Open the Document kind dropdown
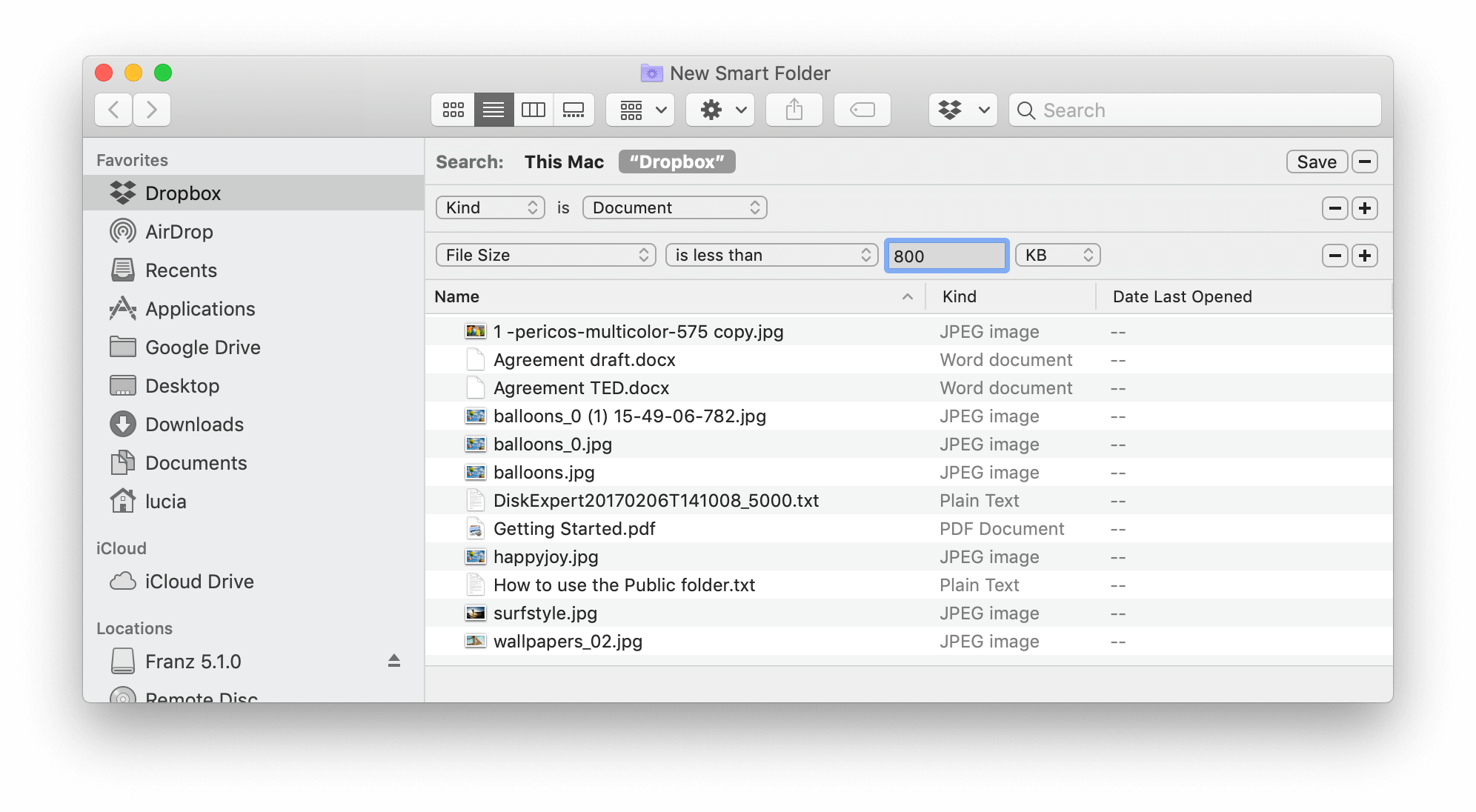 coord(674,208)
